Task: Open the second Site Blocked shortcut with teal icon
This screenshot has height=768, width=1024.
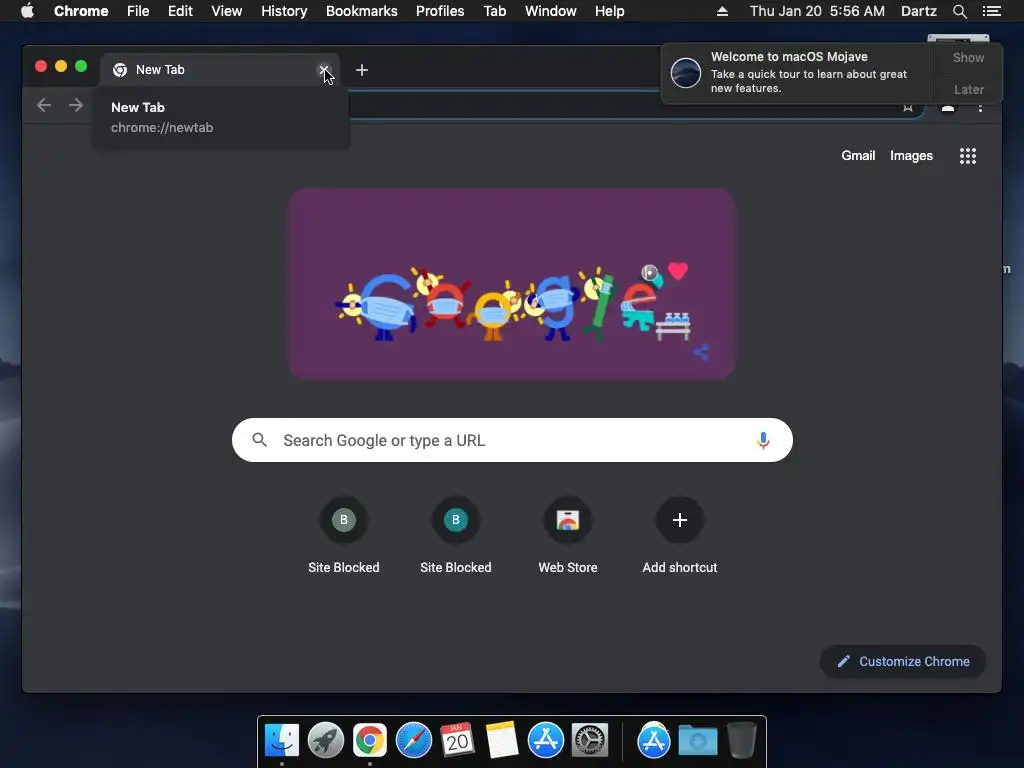Action: click(x=456, y=536)
